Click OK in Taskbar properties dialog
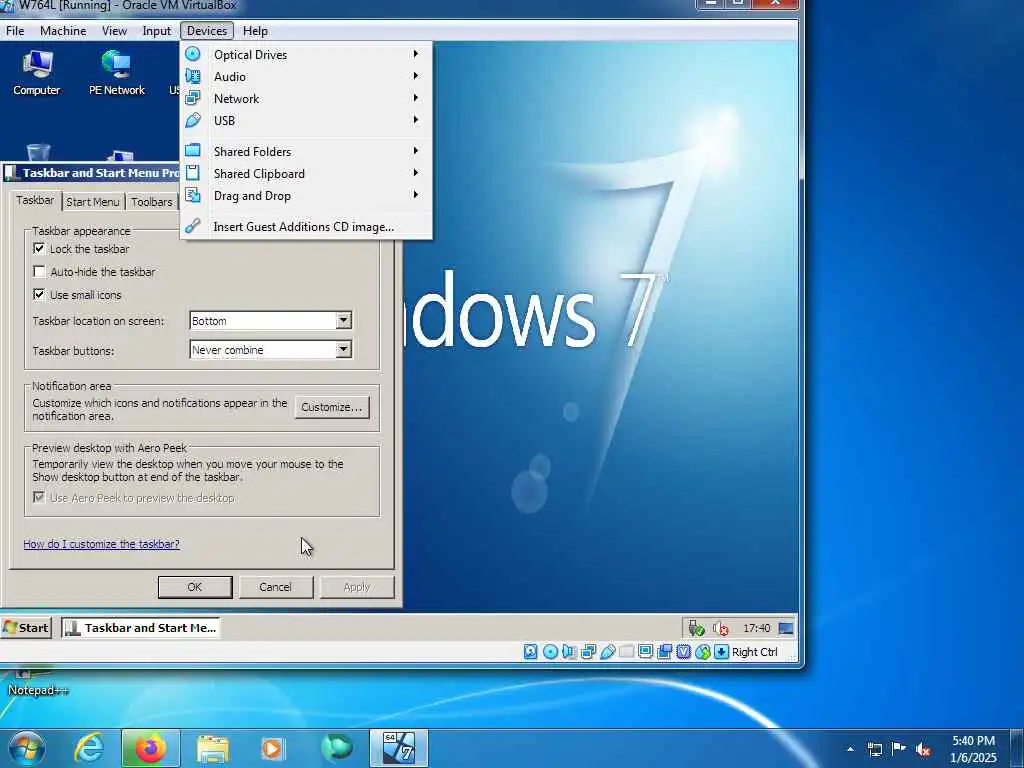The width and height of the screenshot is (1024, 768). tap(195, 586)
